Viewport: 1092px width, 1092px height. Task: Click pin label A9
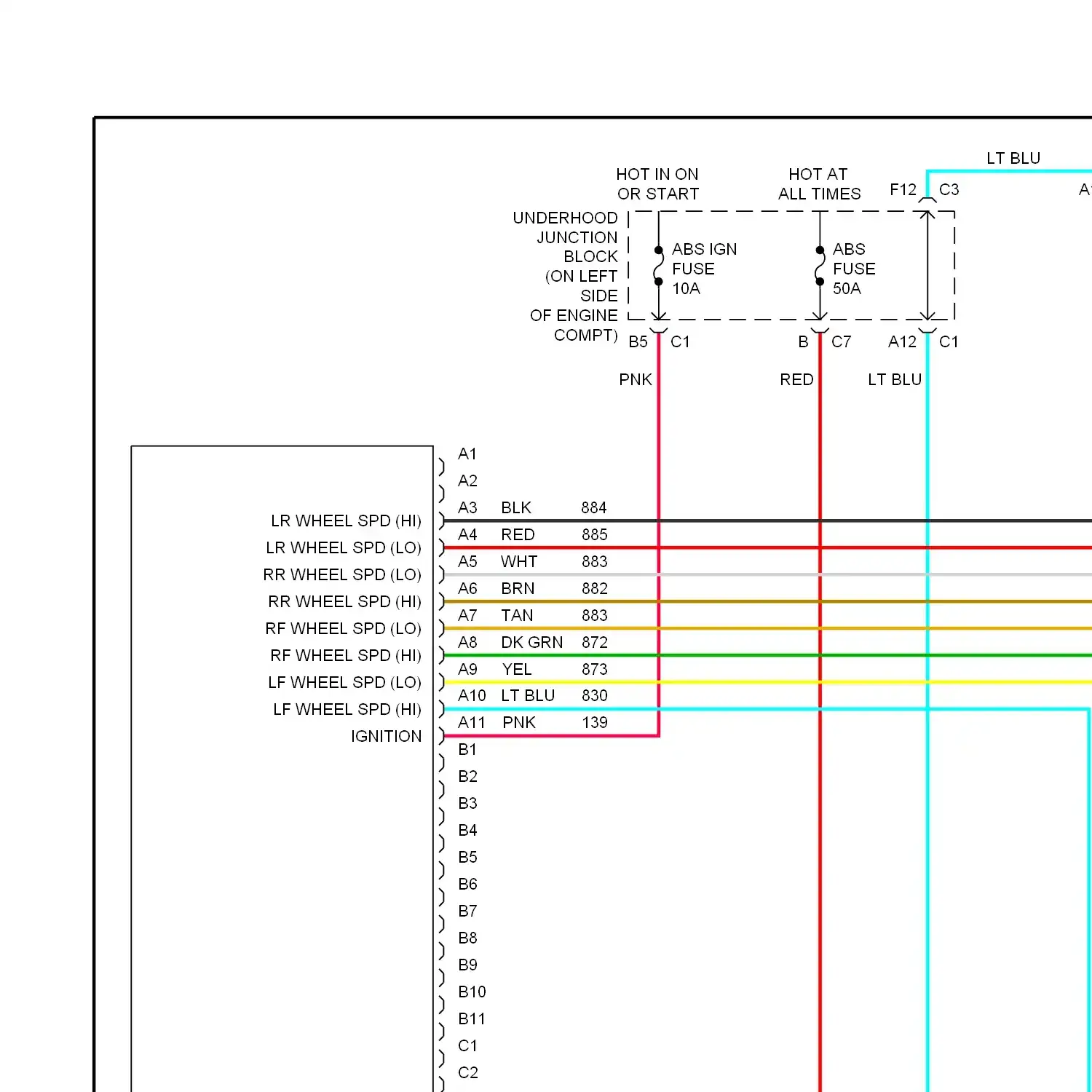click(x=467, y=670)
